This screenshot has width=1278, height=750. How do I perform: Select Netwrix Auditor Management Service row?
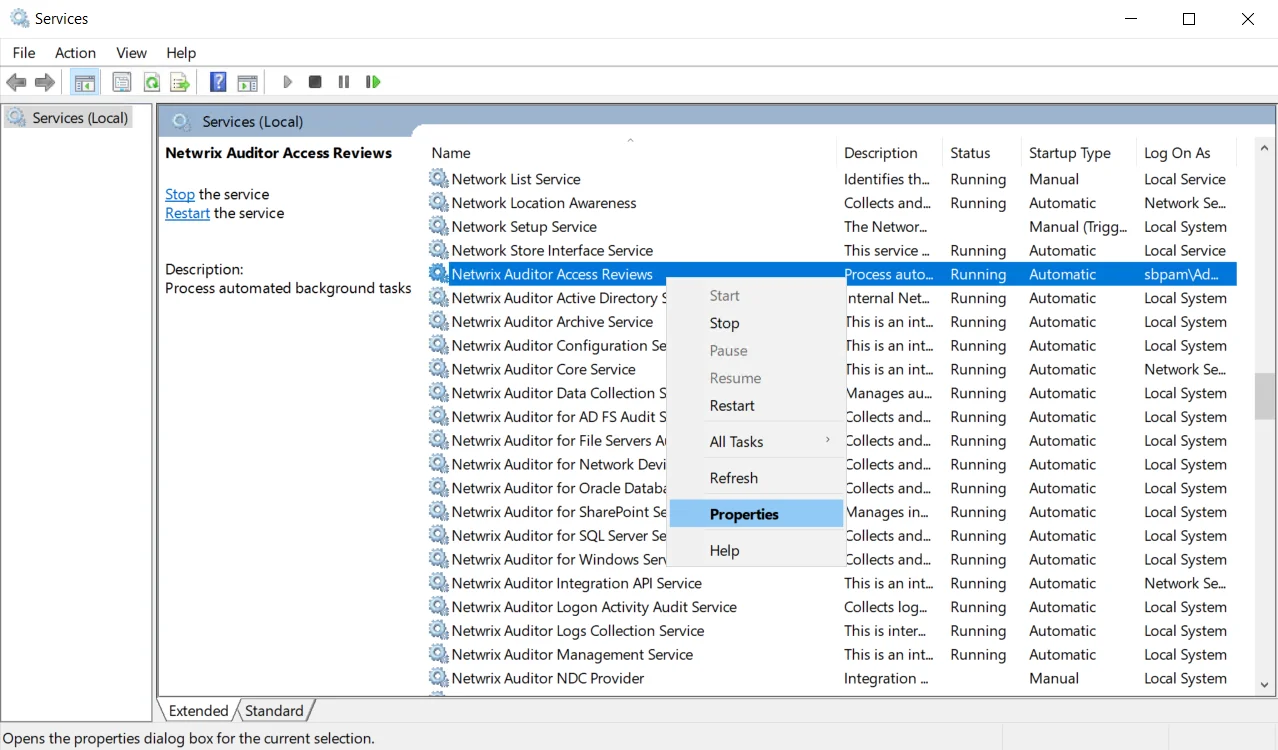(832, 655)
